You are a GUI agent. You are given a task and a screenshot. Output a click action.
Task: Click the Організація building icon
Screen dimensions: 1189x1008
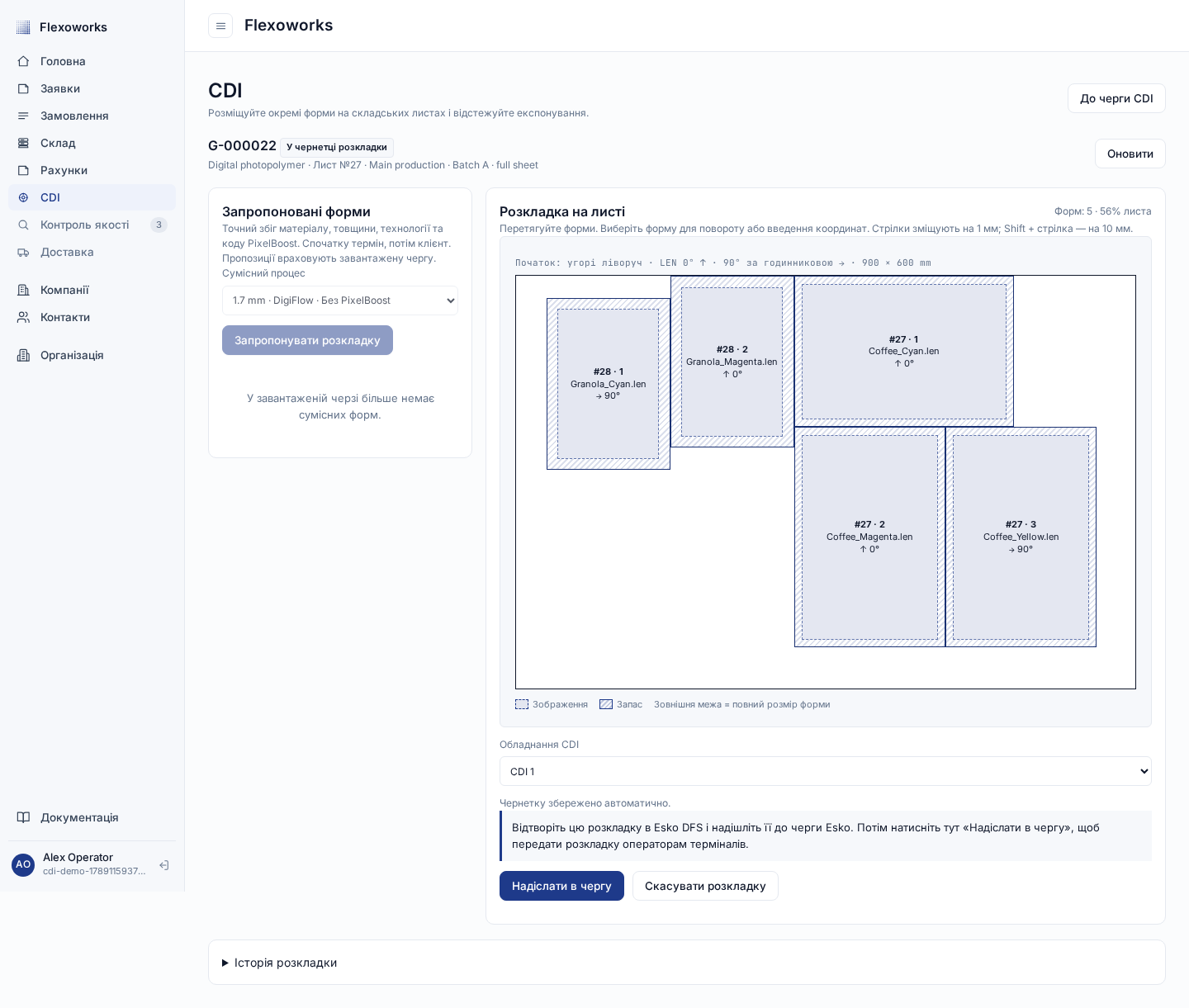(23, 355)
